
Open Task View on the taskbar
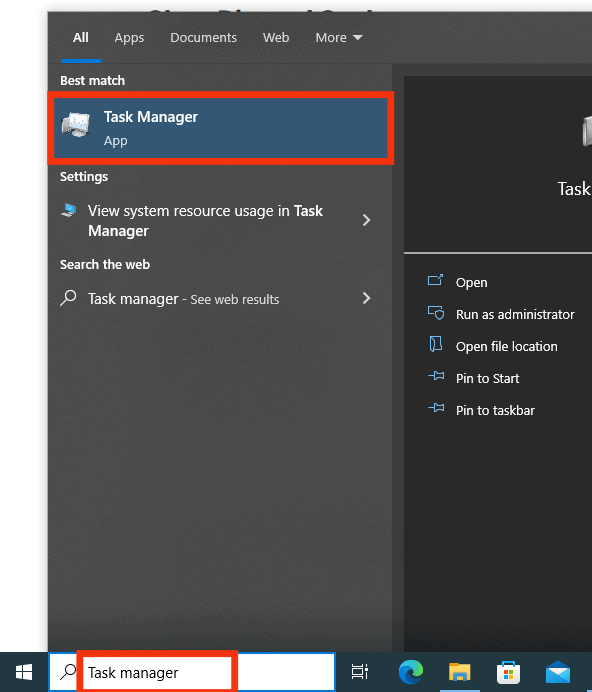[x=360, y=672]
